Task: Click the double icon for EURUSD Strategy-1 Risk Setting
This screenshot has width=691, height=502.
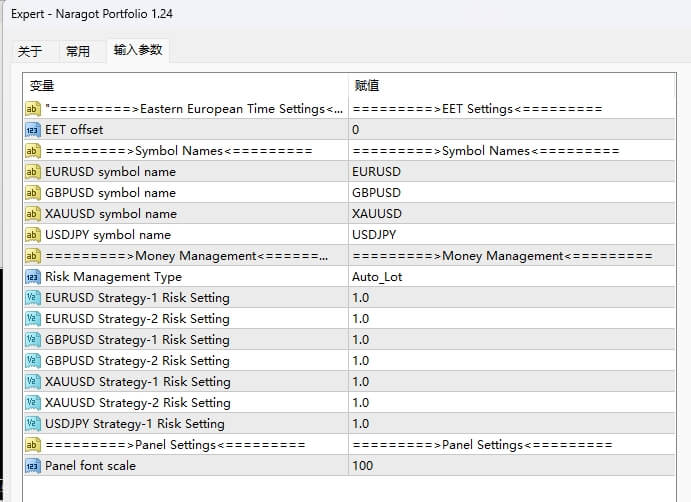Action: point(33,297)
